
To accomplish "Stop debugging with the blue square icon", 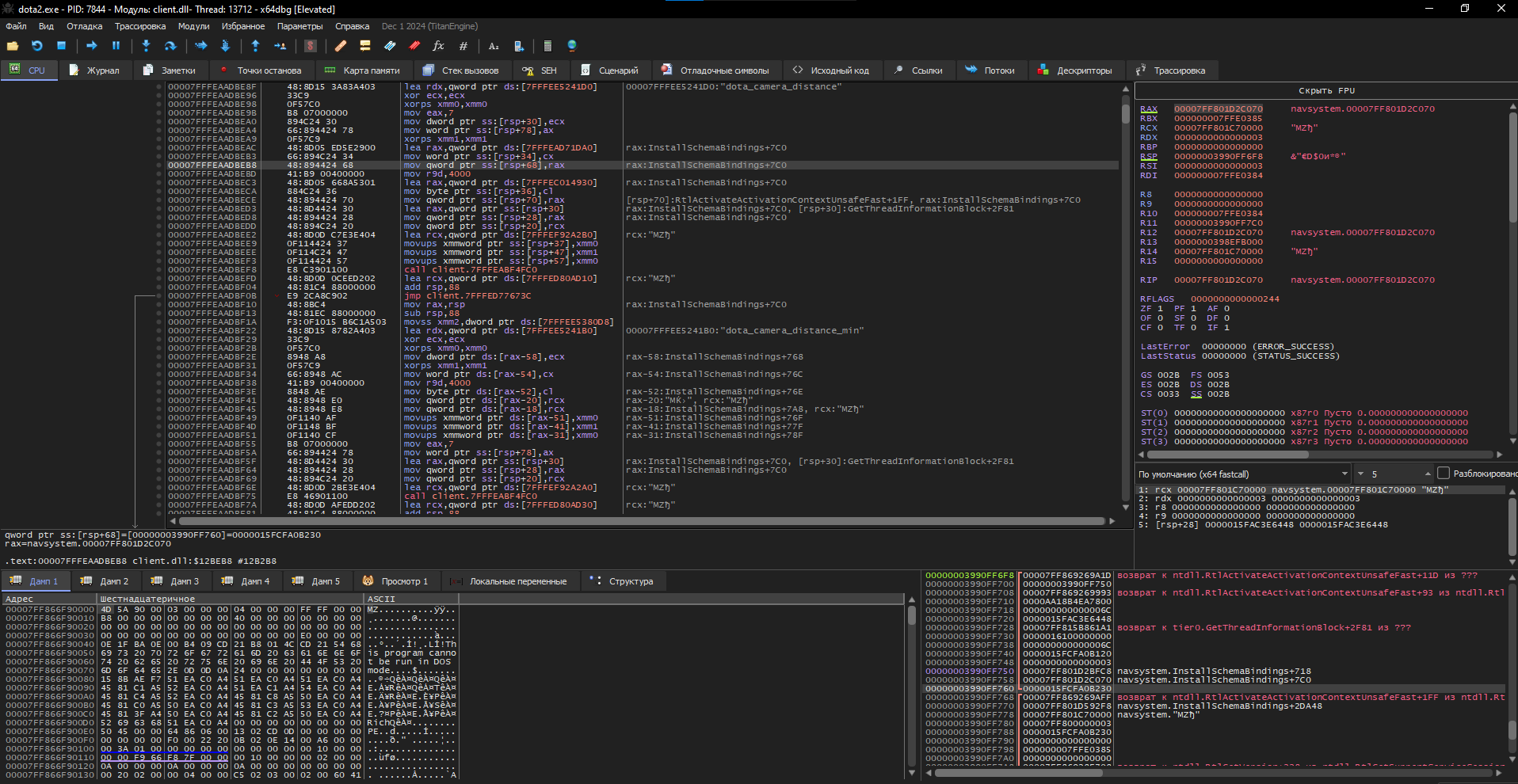I will tap(61, 46).
